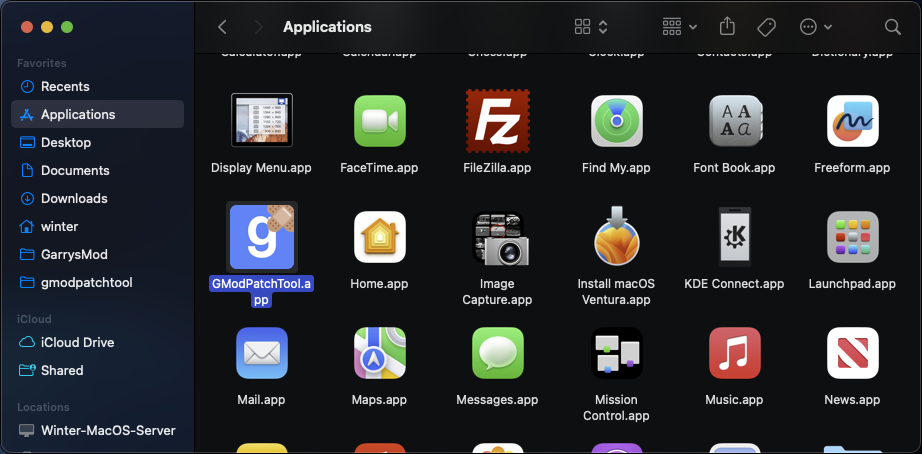Viewport: 922px width, 454px height.
Task: Click the Install macOS Ventura icon
Action: tap(615, 237)
